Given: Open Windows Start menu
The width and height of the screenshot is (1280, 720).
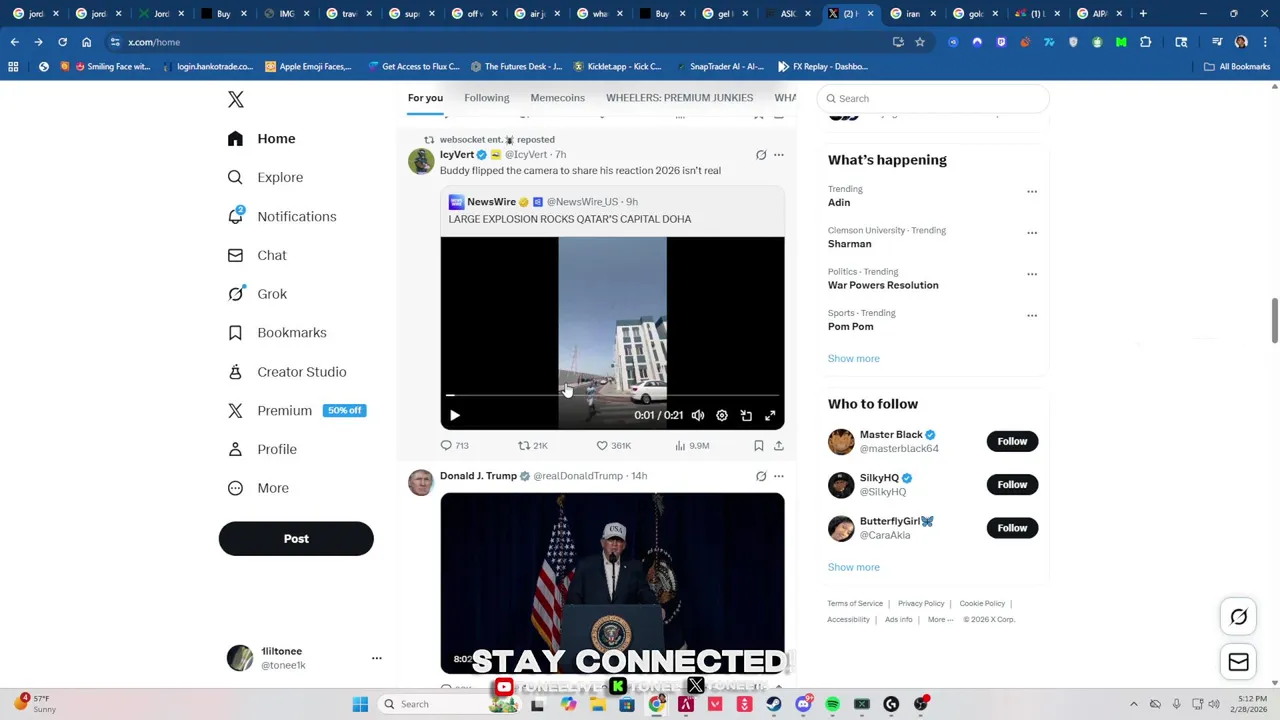Looking at the screenshot, I should tap(360, 704).
